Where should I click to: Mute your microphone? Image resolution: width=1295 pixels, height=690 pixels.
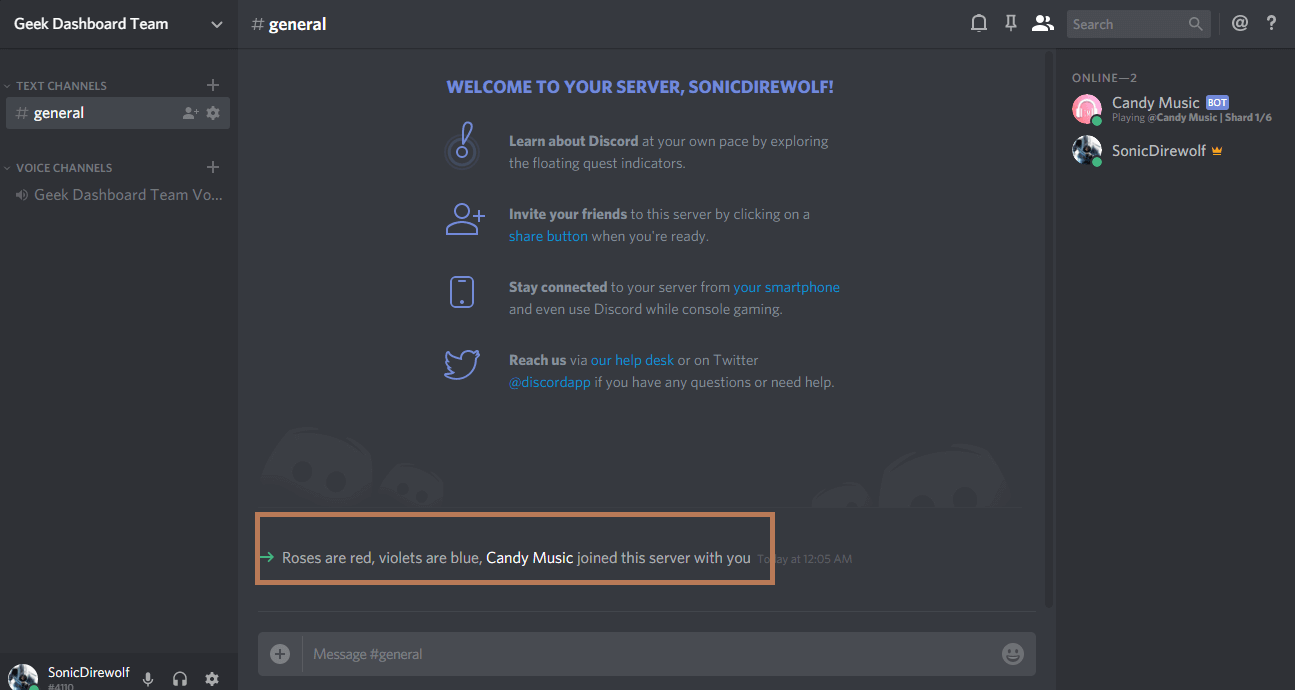click(148, 678)
